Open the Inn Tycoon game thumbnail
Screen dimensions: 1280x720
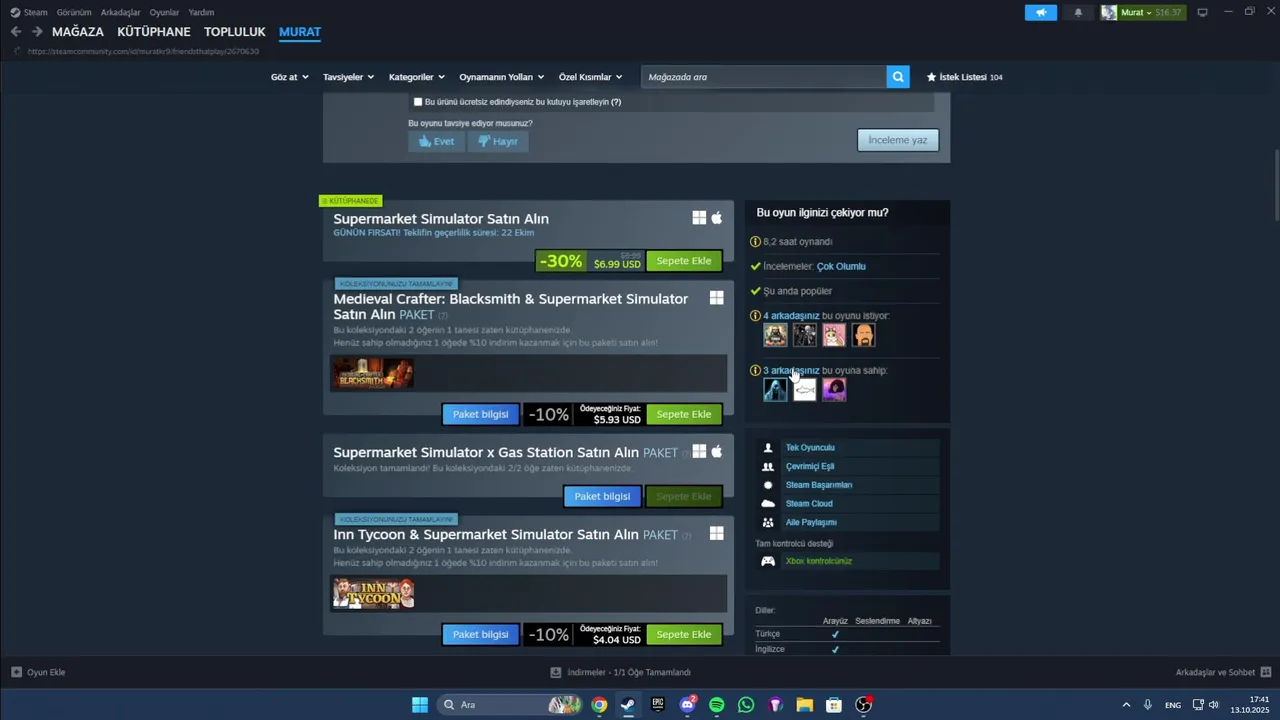coord(373,593)
